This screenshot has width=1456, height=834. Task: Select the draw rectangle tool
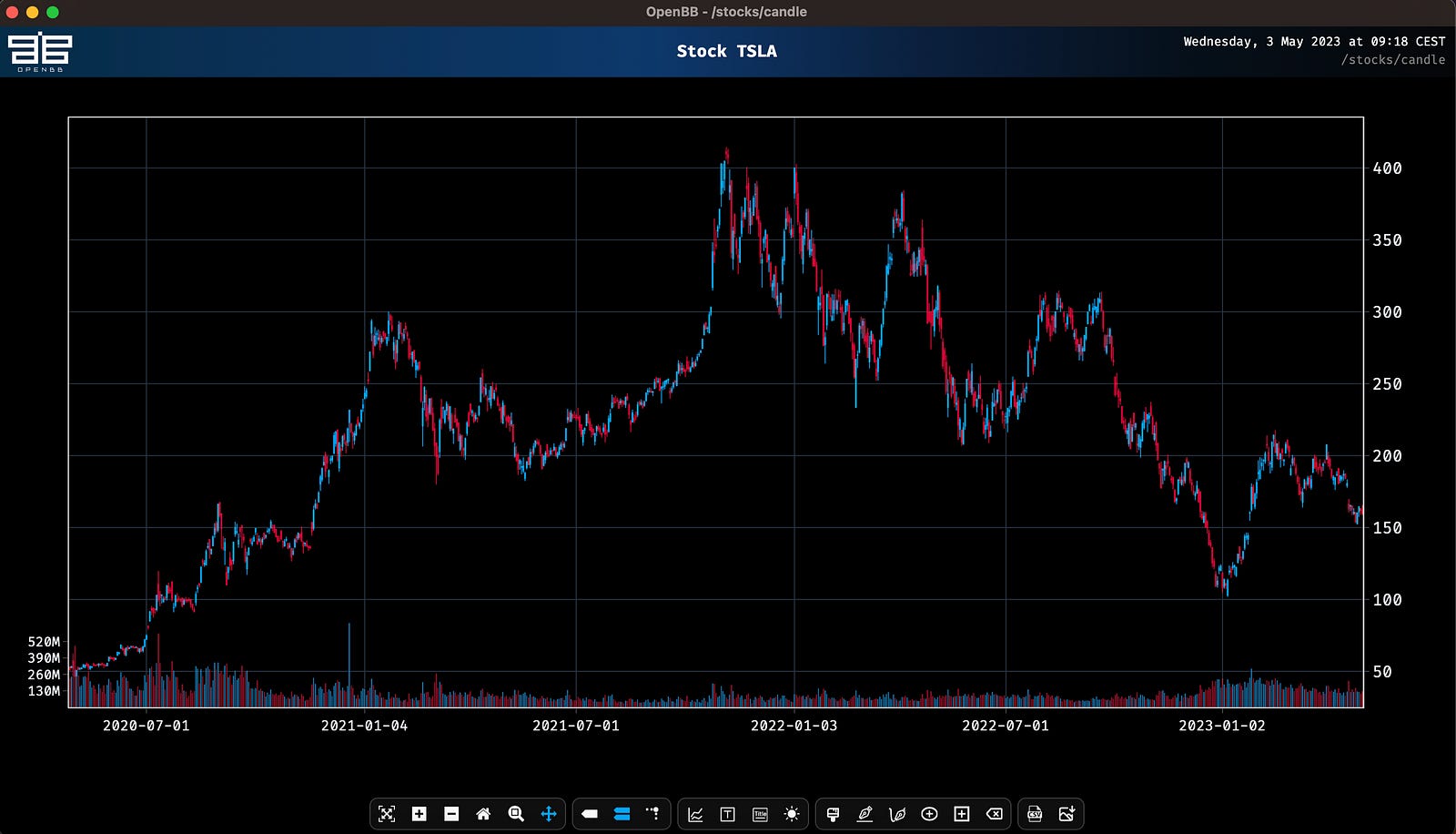(962, 814)
